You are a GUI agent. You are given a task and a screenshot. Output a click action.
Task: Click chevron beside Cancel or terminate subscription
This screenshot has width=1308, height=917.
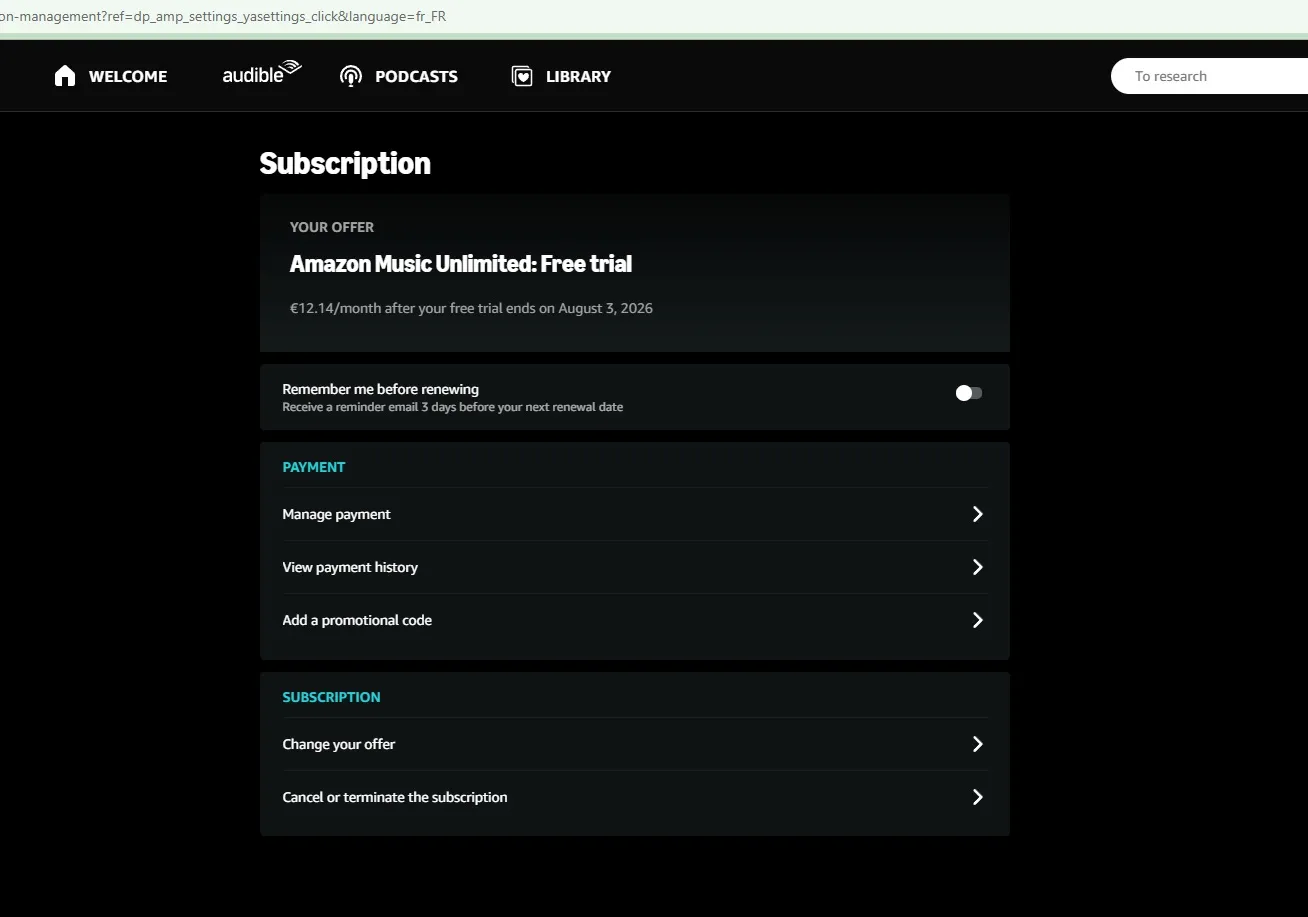pos(978,797)
